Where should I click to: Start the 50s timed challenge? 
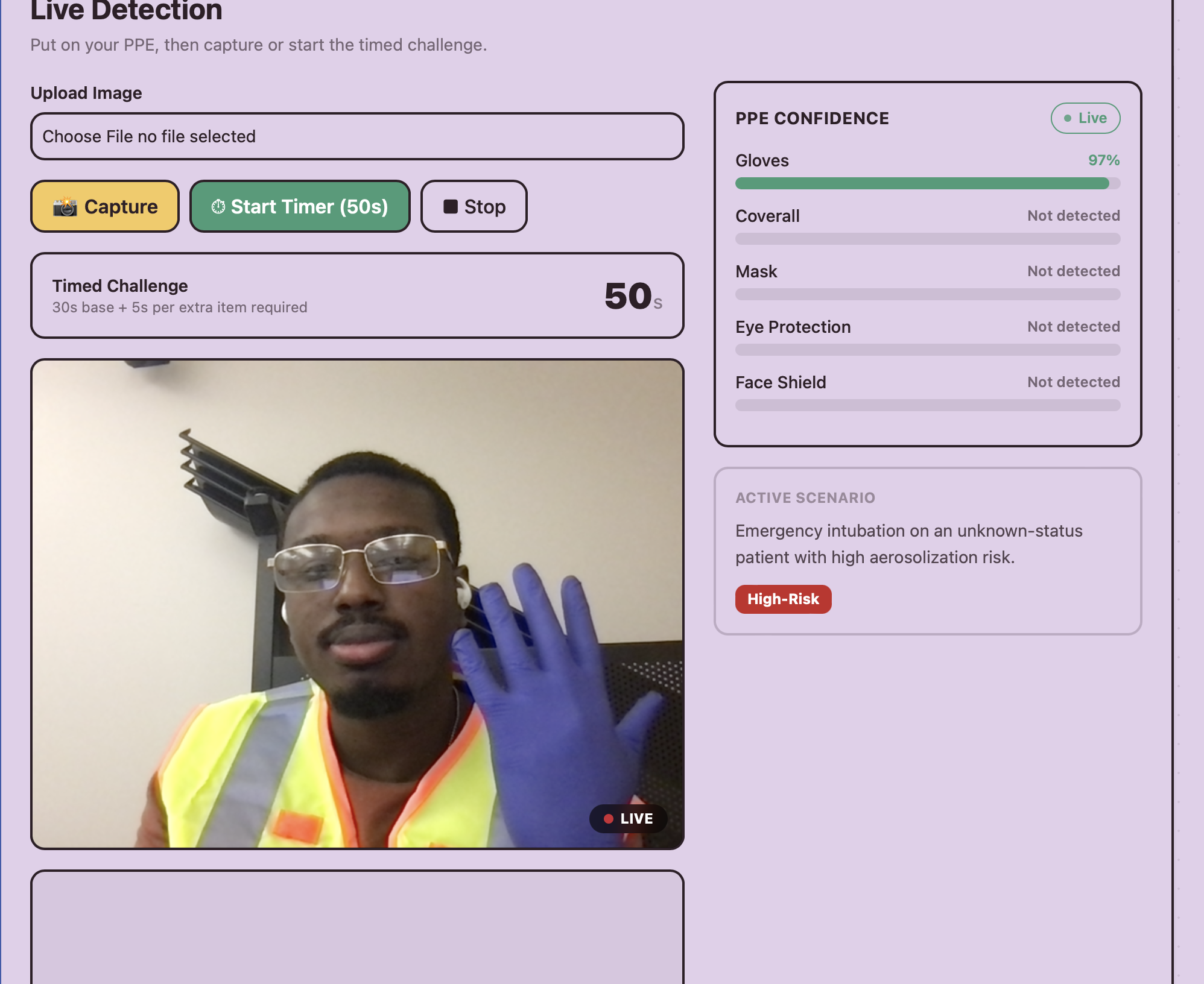click(x=300, y=207)
